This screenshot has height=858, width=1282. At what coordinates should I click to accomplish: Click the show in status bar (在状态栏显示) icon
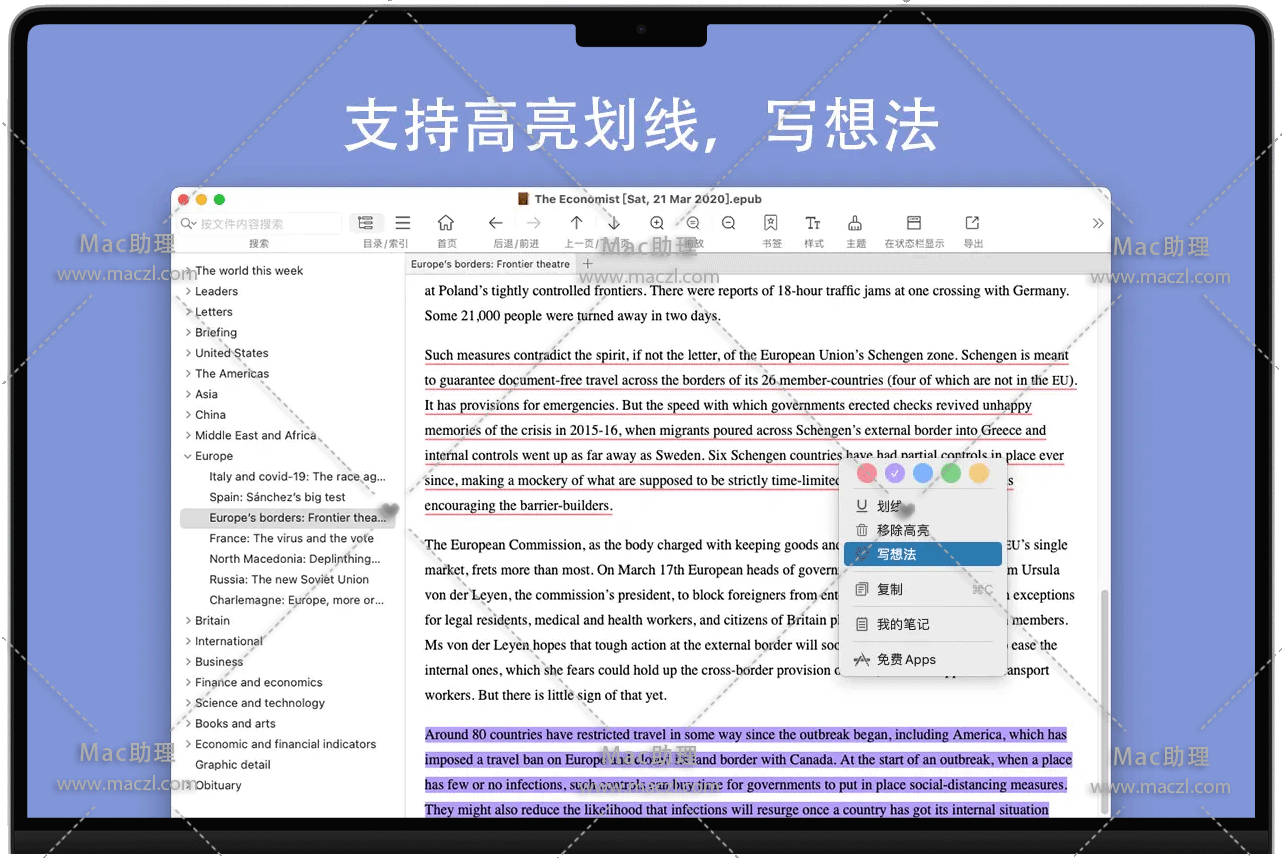click(913, 223)
